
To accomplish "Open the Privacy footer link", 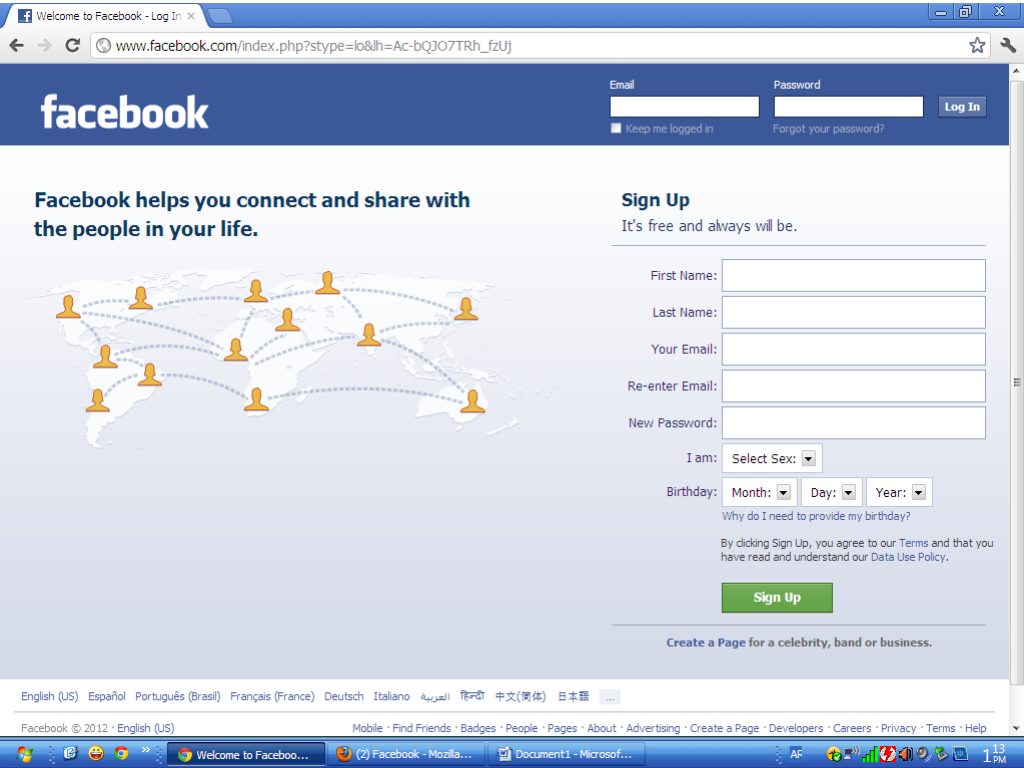I will click(899, 728).
